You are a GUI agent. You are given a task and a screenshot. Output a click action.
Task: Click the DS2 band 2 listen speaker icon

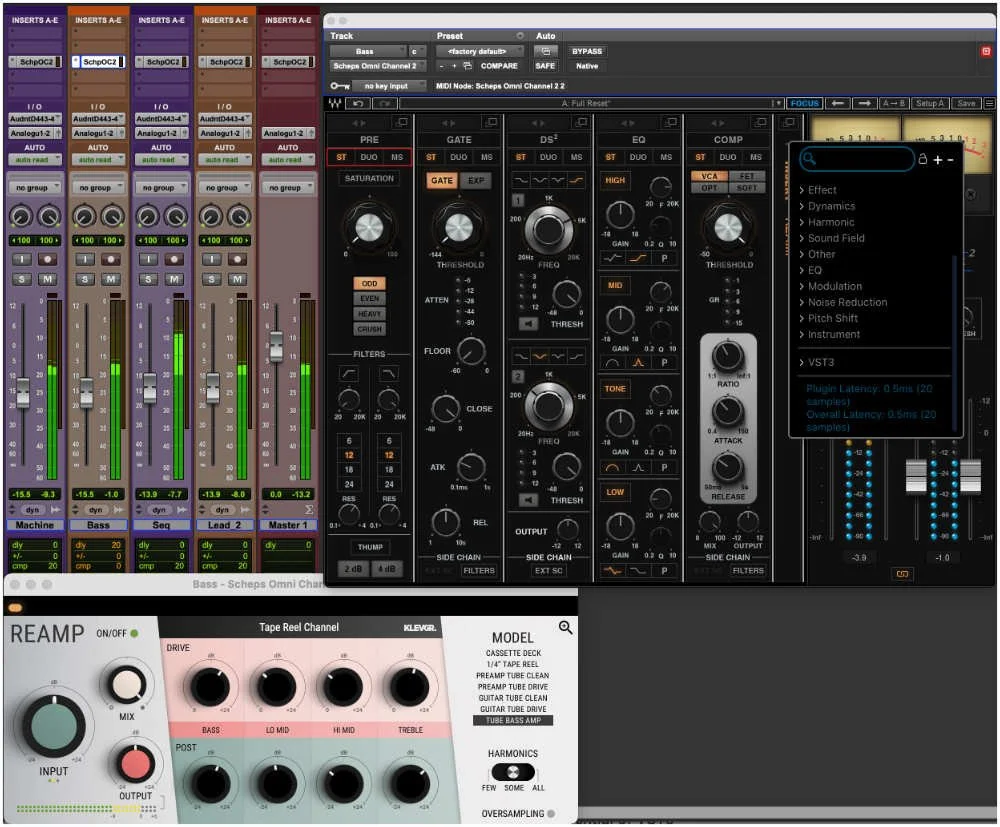tap(528, 500)
